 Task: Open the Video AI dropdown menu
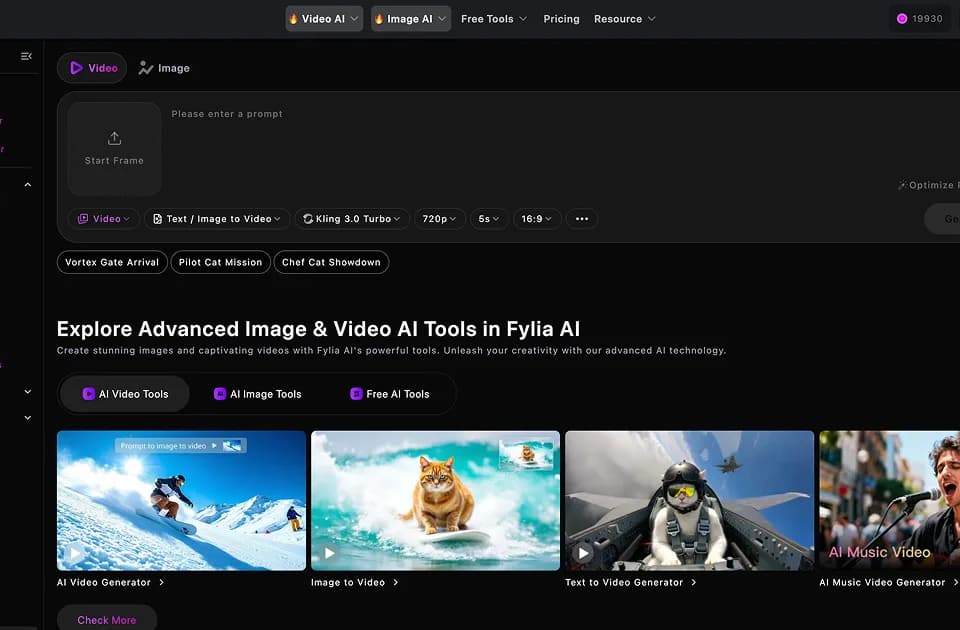pyautogui.click(x=324, y=19)
